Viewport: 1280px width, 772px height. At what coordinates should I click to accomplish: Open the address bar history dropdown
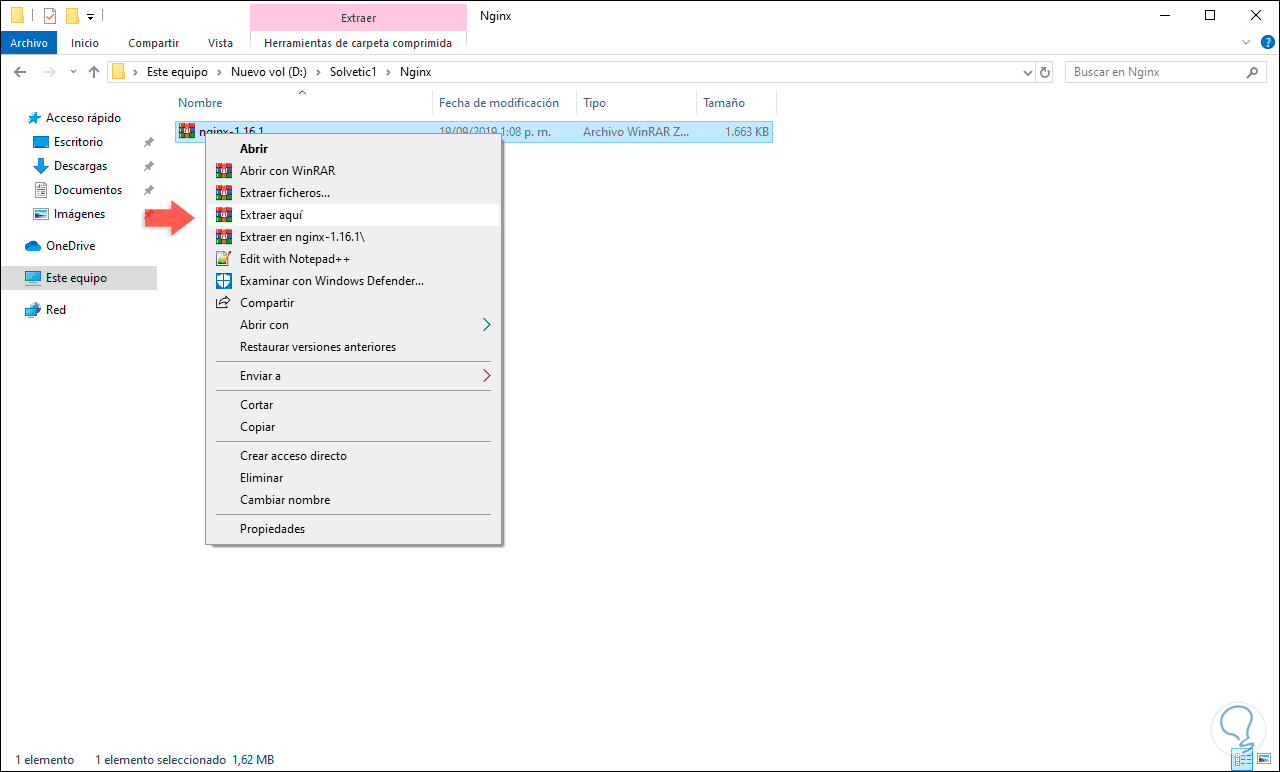[1028, 72]
